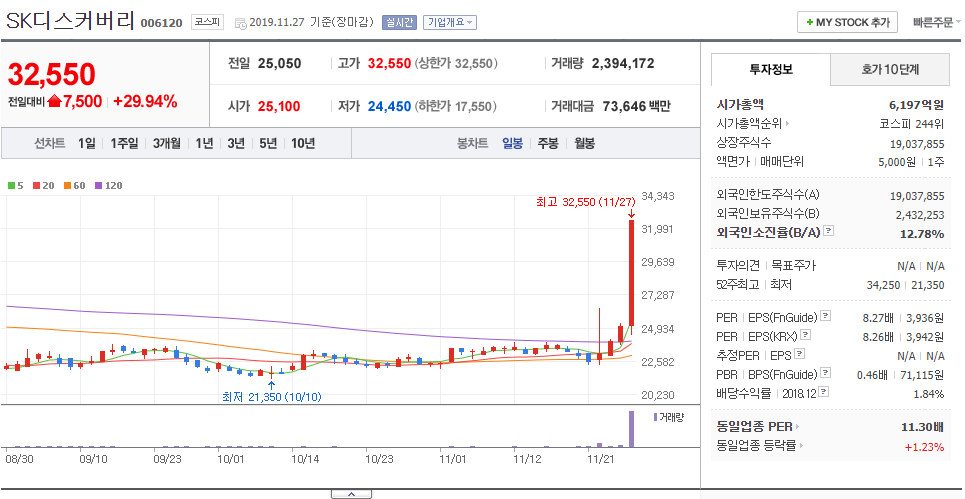Click the 동일업종 PER value 11.30배
965x499 pixels.
point(923,426)
